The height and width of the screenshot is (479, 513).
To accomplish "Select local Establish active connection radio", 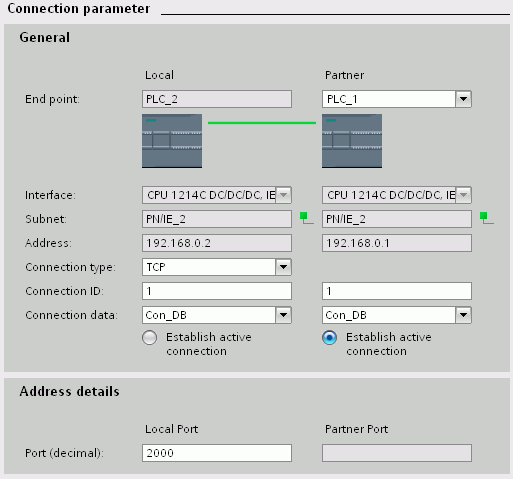I will point(149,338).
